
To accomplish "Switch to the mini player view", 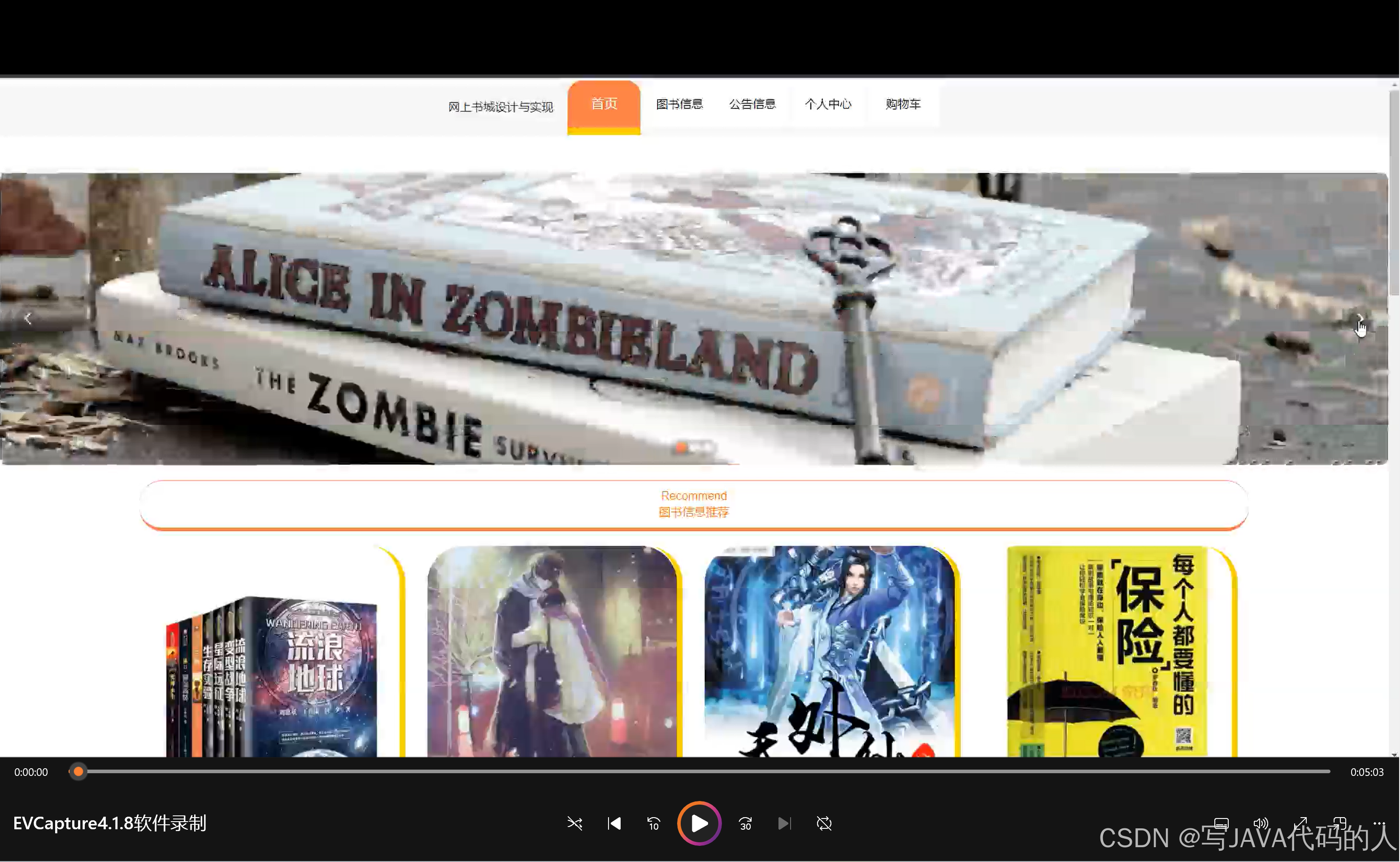I will 1339,823.
